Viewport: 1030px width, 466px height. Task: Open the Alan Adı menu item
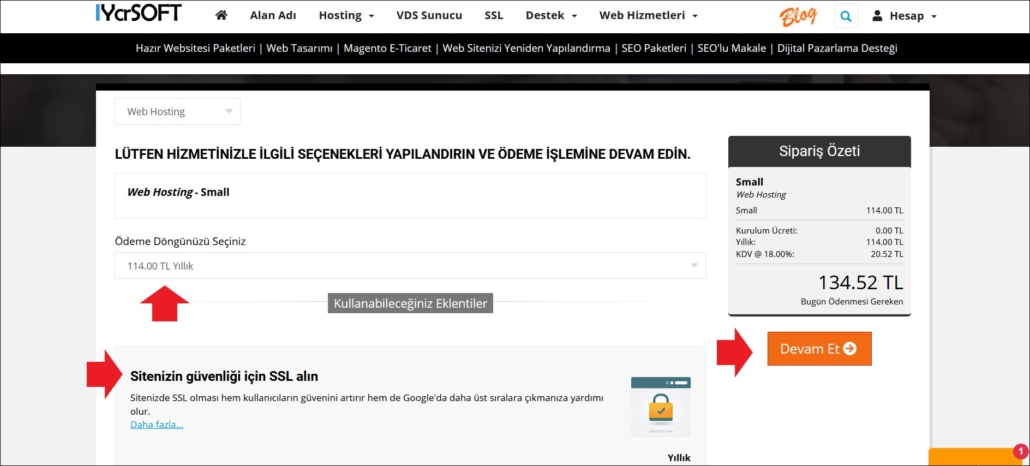(x=273, y=15)
